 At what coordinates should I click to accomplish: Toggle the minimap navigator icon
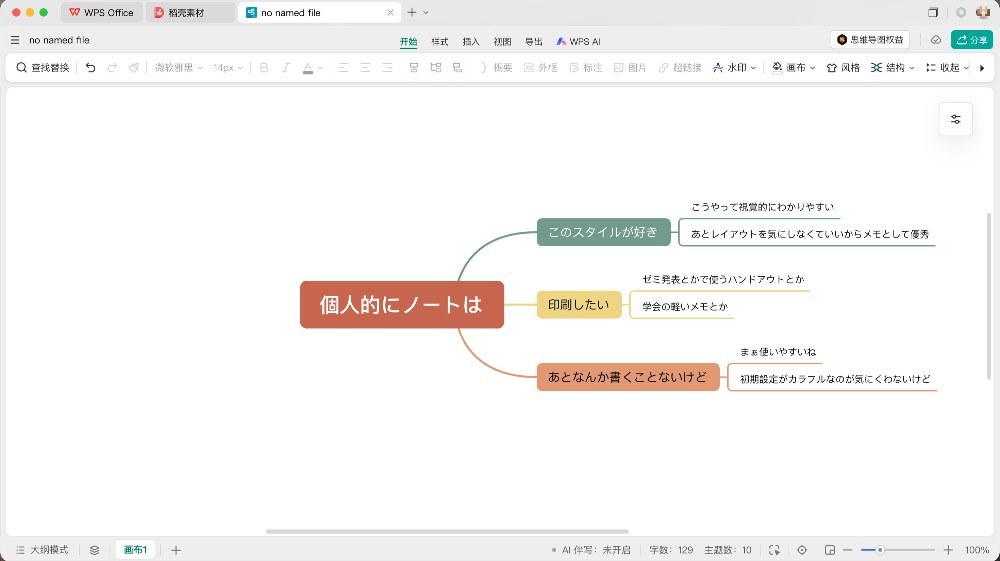coord(830,550)
